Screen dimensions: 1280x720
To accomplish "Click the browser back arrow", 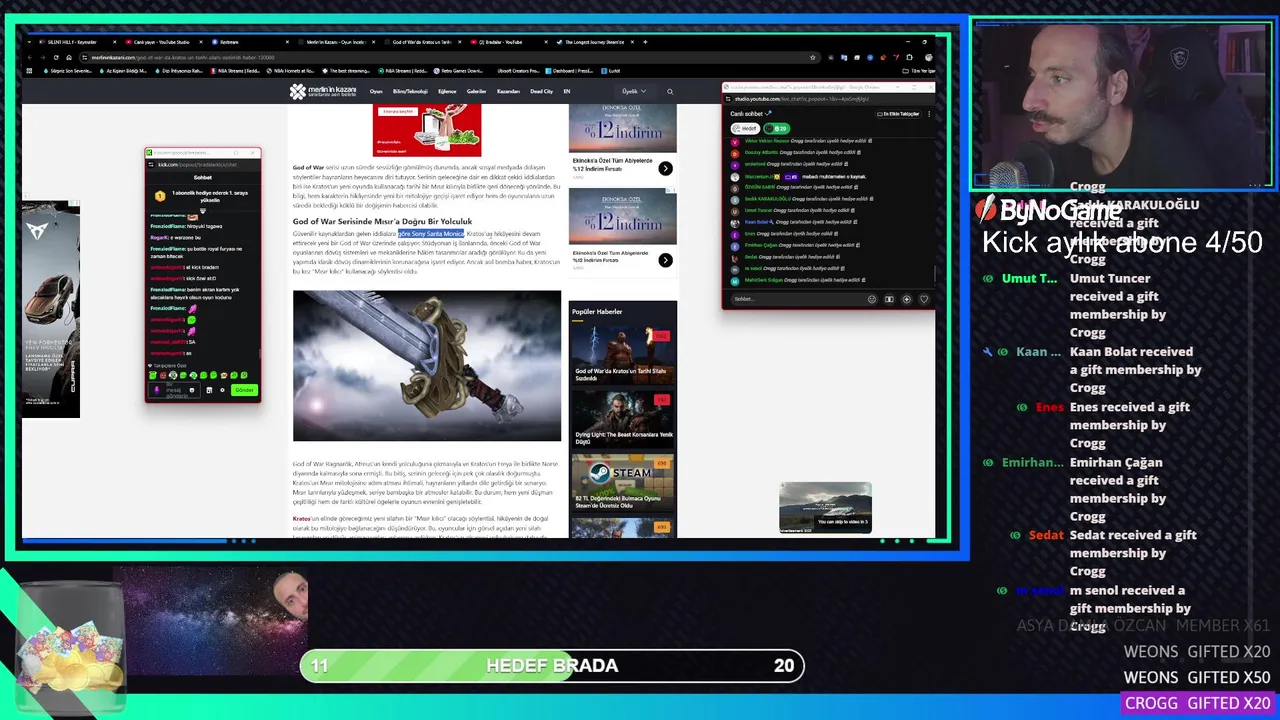I will (x=30, y=57).
